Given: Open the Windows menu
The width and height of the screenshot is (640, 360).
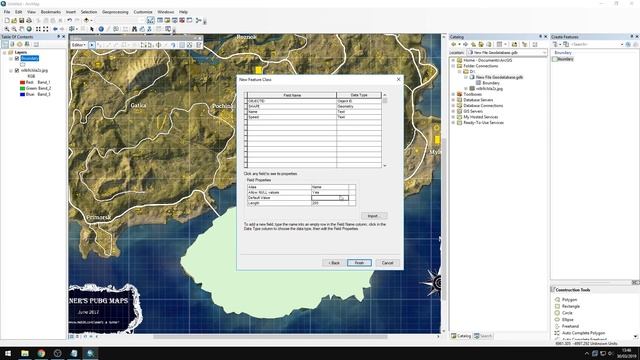Looking at the screenshot, I should pos(165,12).
